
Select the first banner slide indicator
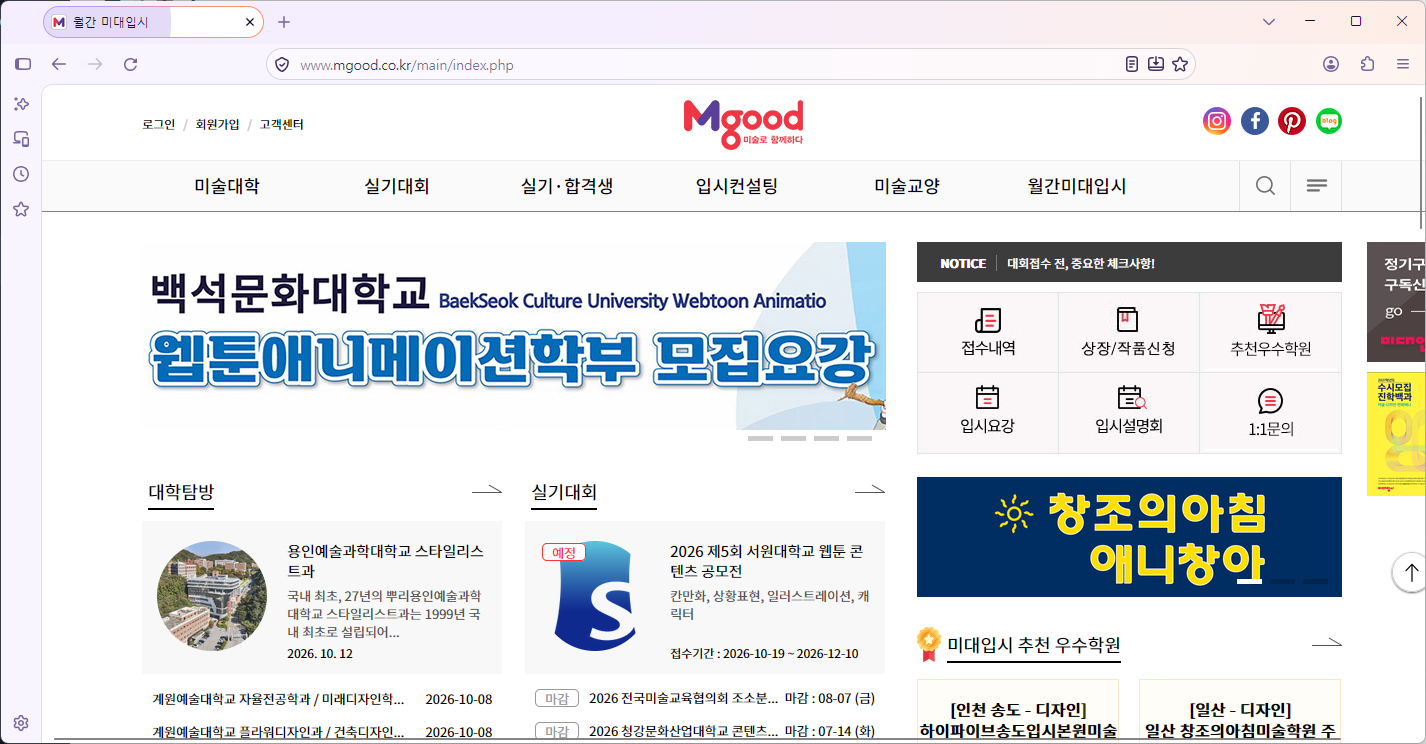coord(760,439)
